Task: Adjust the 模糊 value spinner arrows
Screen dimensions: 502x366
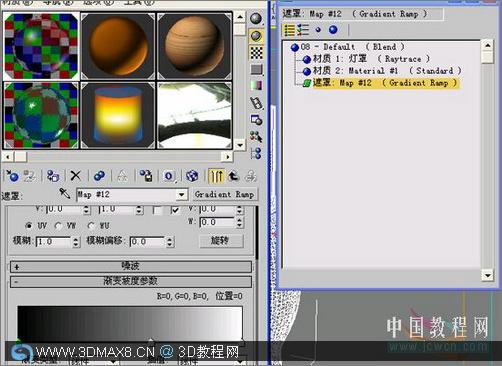Action: [x=76, y=242]
